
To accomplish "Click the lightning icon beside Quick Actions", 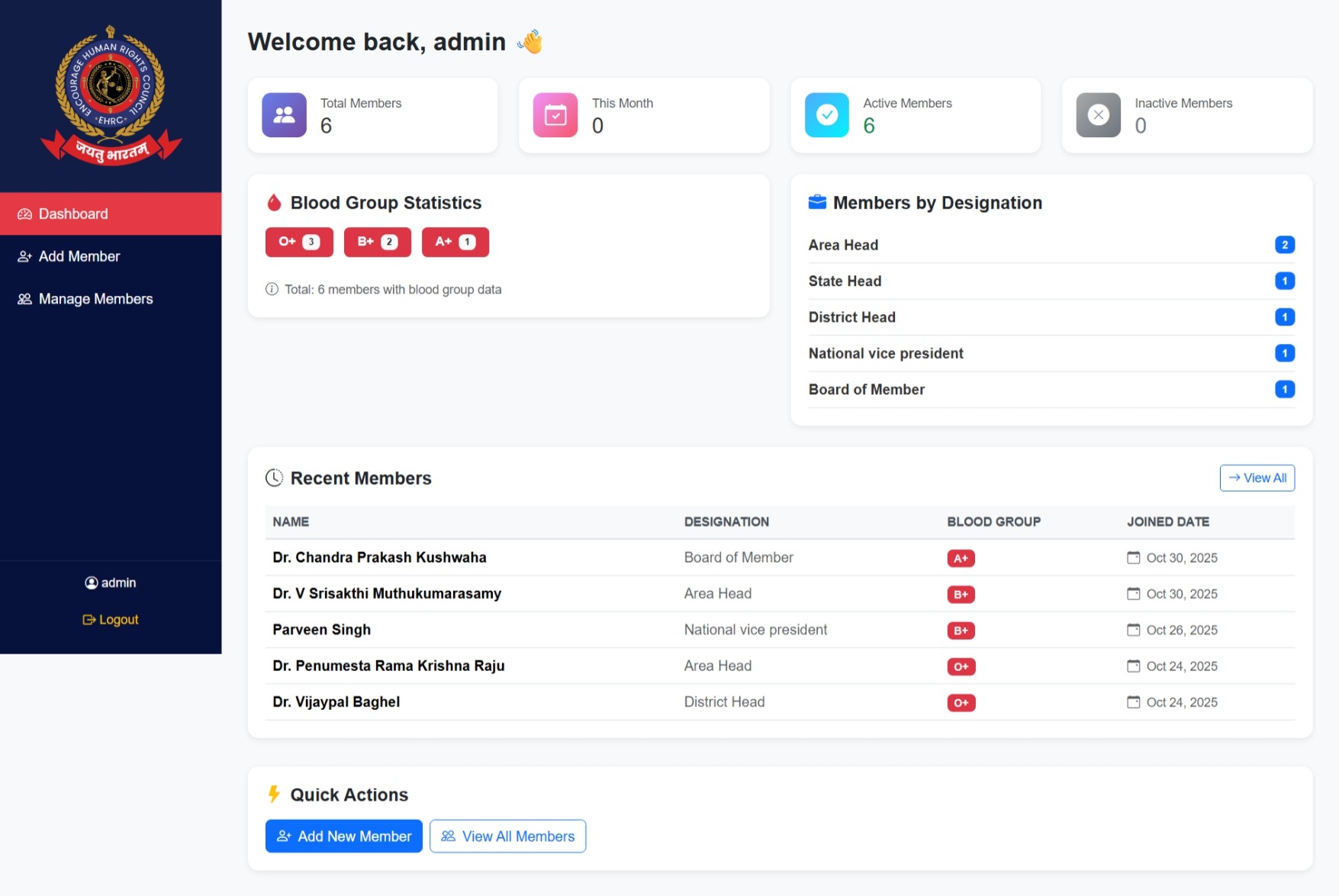I will click(274, 795).
